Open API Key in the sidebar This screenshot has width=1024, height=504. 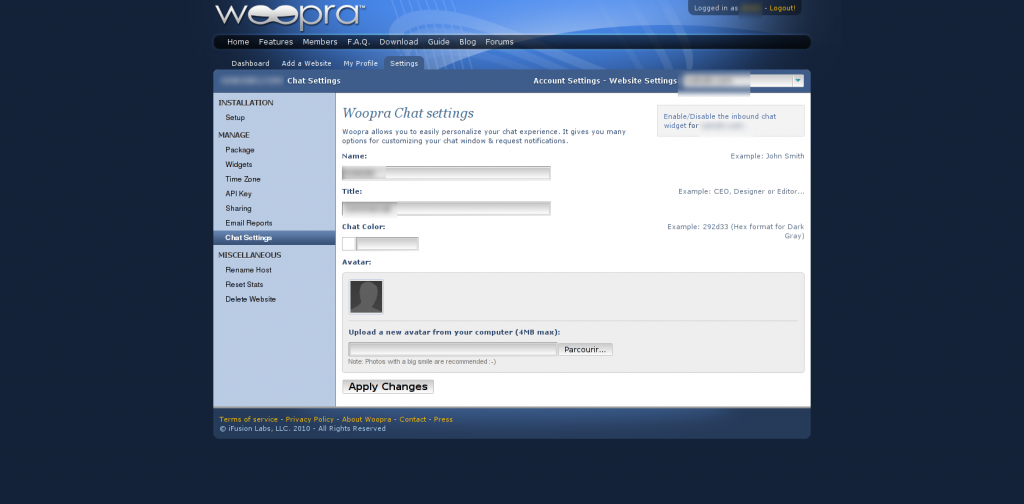point(238,194)
